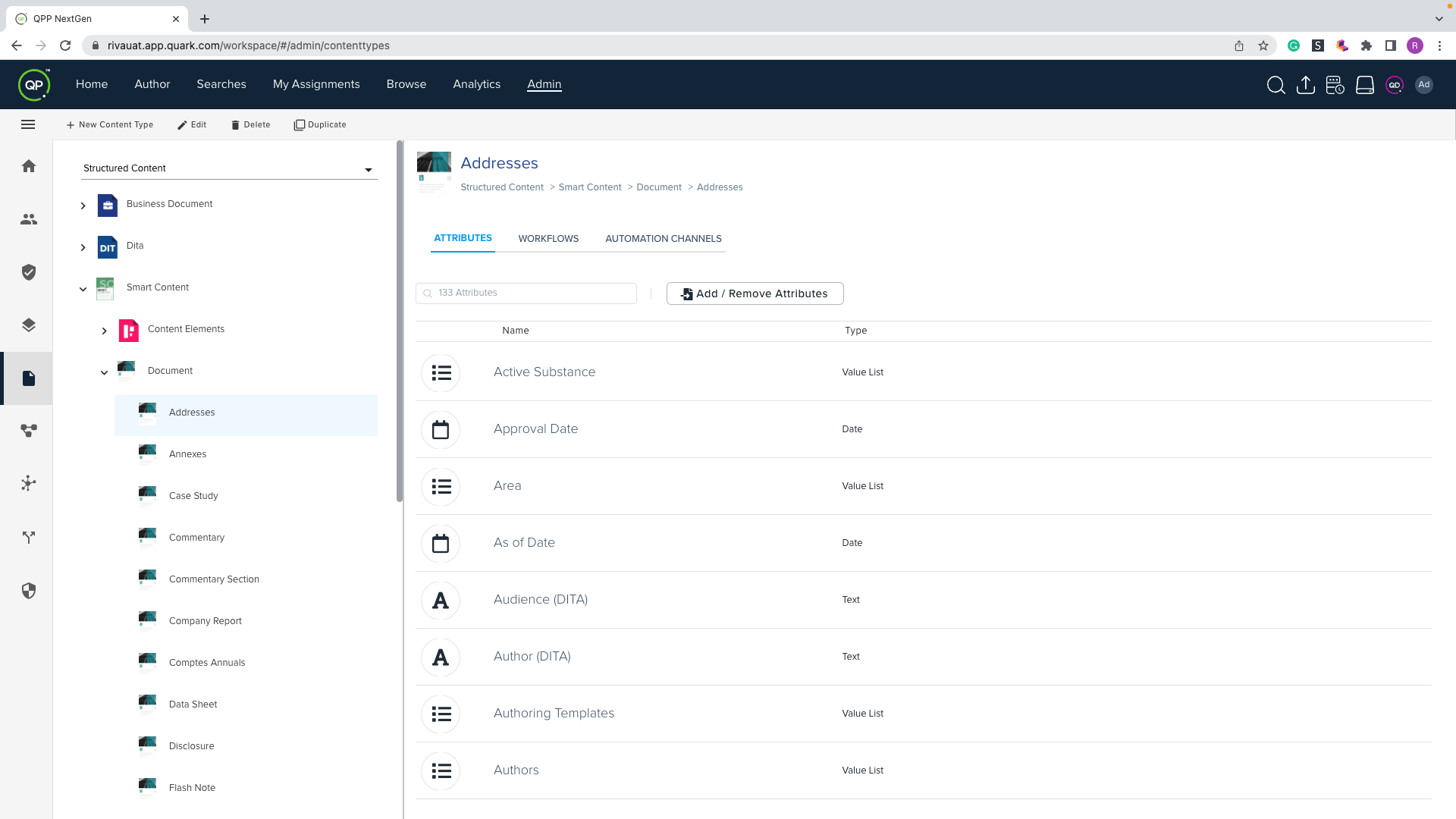Open the QD assistant icon in the header

tap(1395, 85)
